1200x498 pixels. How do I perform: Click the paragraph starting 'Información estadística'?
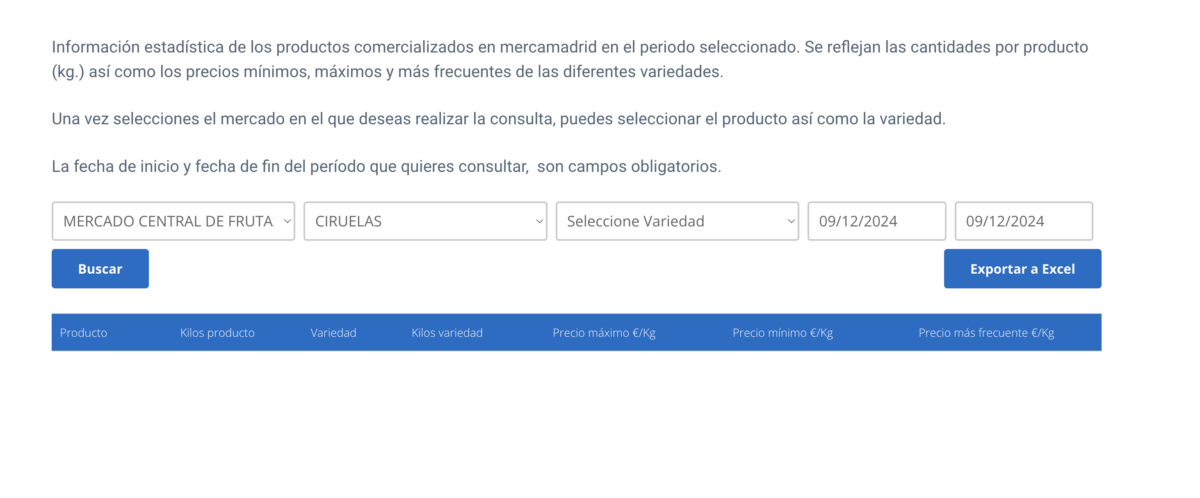click(570, 60)
